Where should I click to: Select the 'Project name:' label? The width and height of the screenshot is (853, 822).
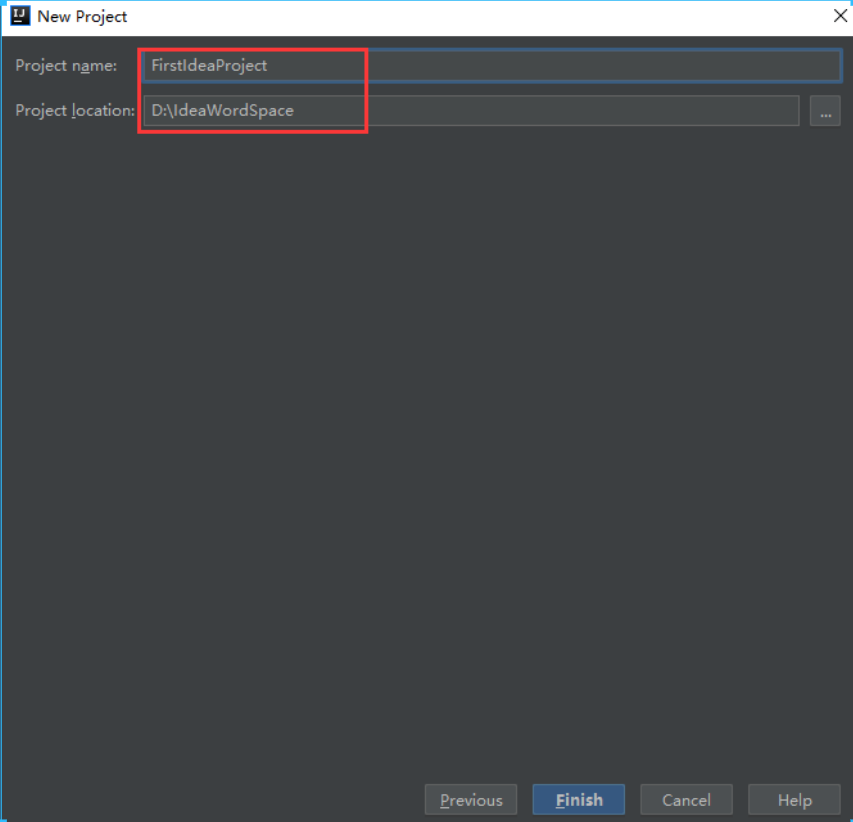click(x=66, y=66)
